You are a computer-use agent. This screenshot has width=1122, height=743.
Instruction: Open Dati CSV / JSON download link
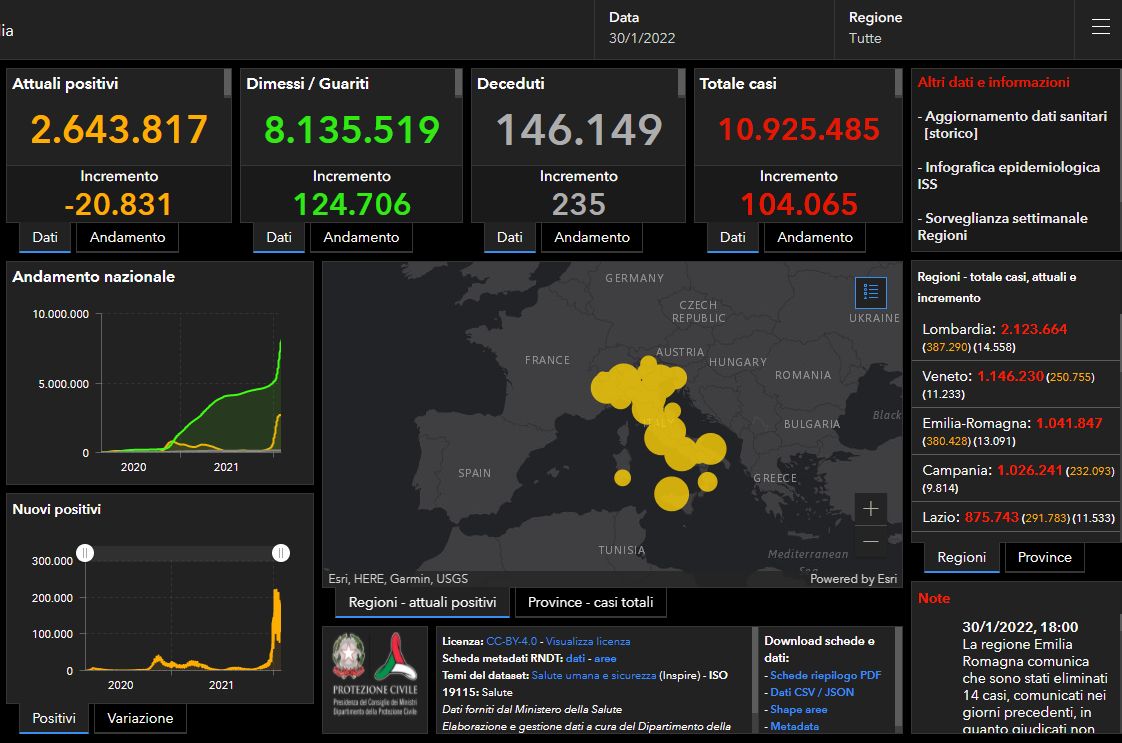[x=812, y=692]
